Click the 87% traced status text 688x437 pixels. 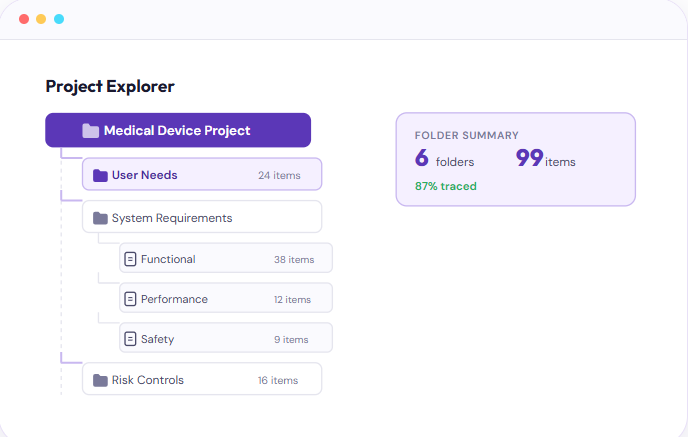(445, 186)
